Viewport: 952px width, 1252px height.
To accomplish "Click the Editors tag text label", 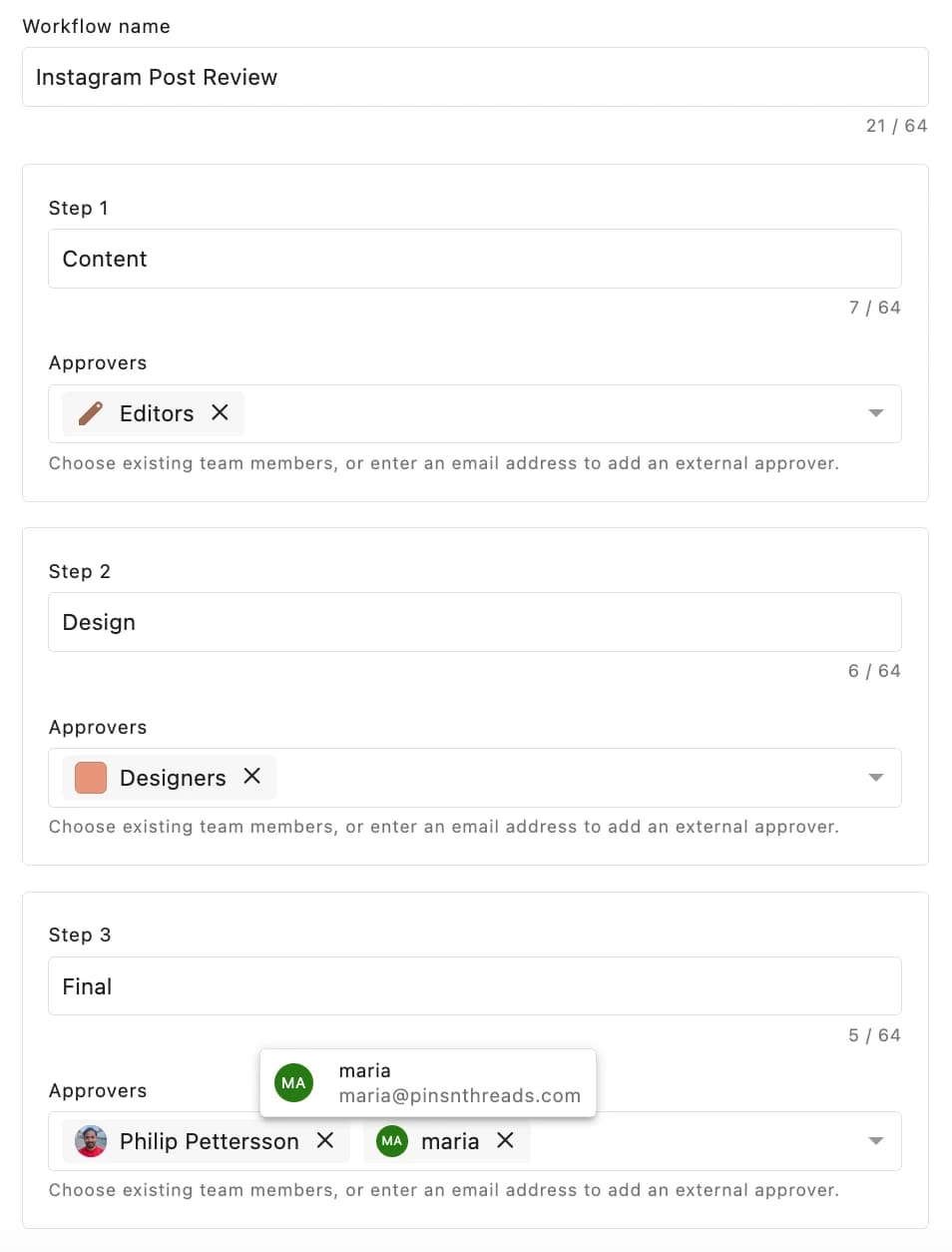I will point(156,412).
